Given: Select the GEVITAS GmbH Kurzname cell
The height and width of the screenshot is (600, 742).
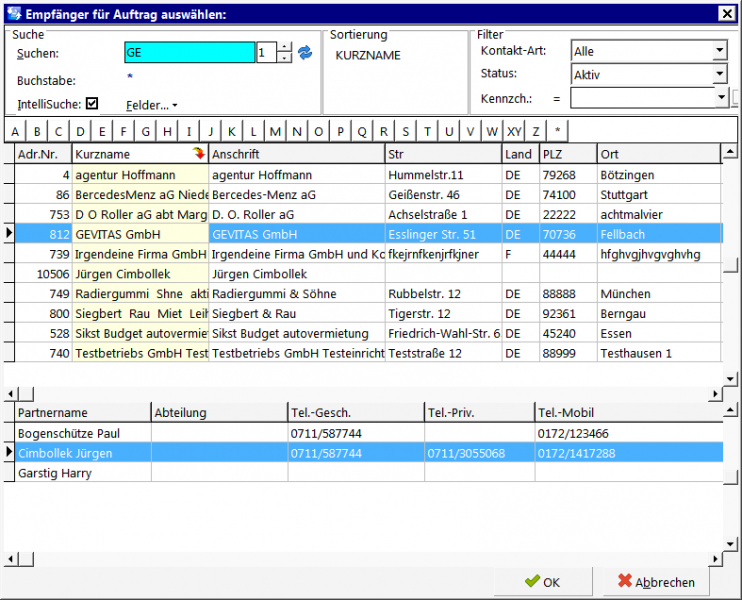Looking at the screenshot, I should [140, 234].
